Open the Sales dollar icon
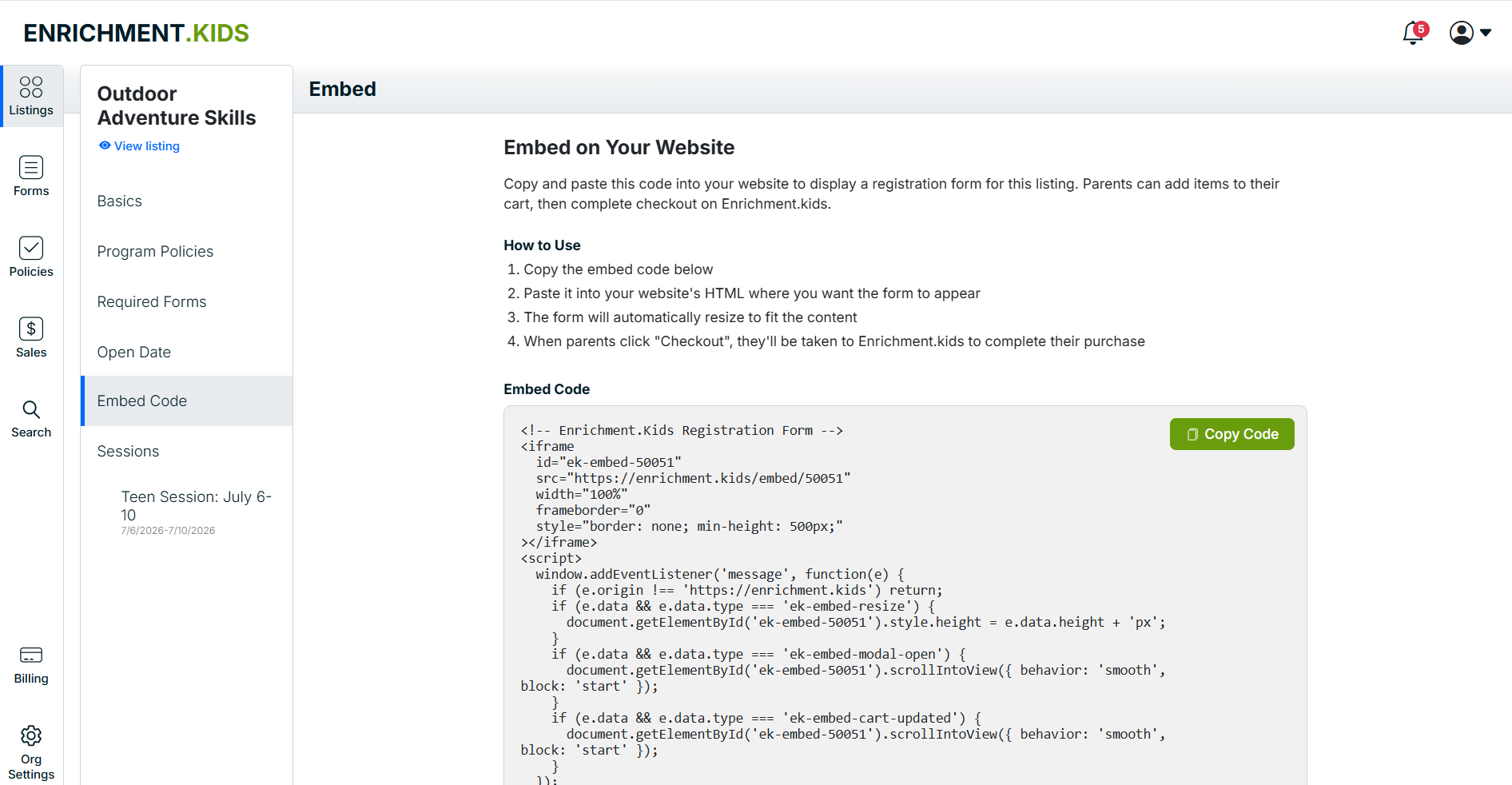 pos(31,329)
